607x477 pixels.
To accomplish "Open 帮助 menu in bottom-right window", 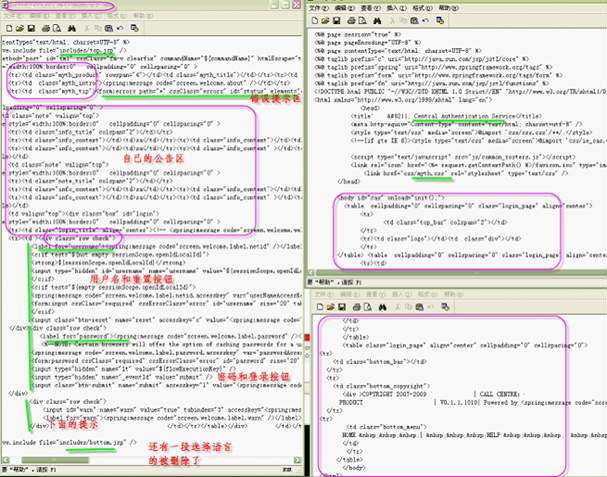I will point(454,294).
